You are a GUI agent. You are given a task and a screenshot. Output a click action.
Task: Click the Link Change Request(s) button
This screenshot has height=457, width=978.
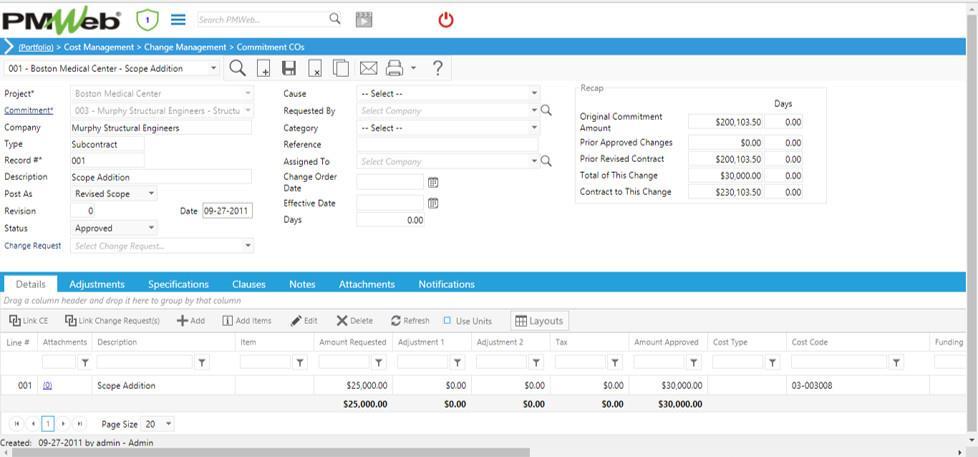112,320
